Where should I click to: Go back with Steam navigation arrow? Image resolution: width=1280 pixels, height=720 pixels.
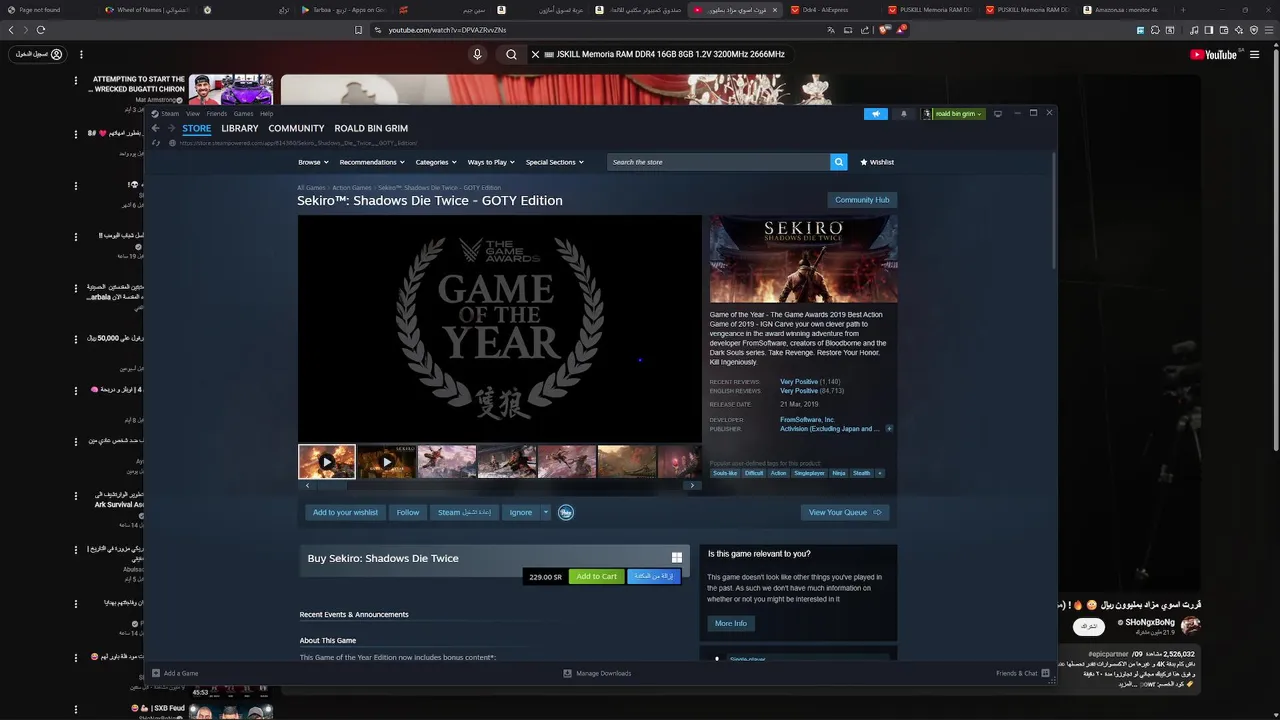156,128
